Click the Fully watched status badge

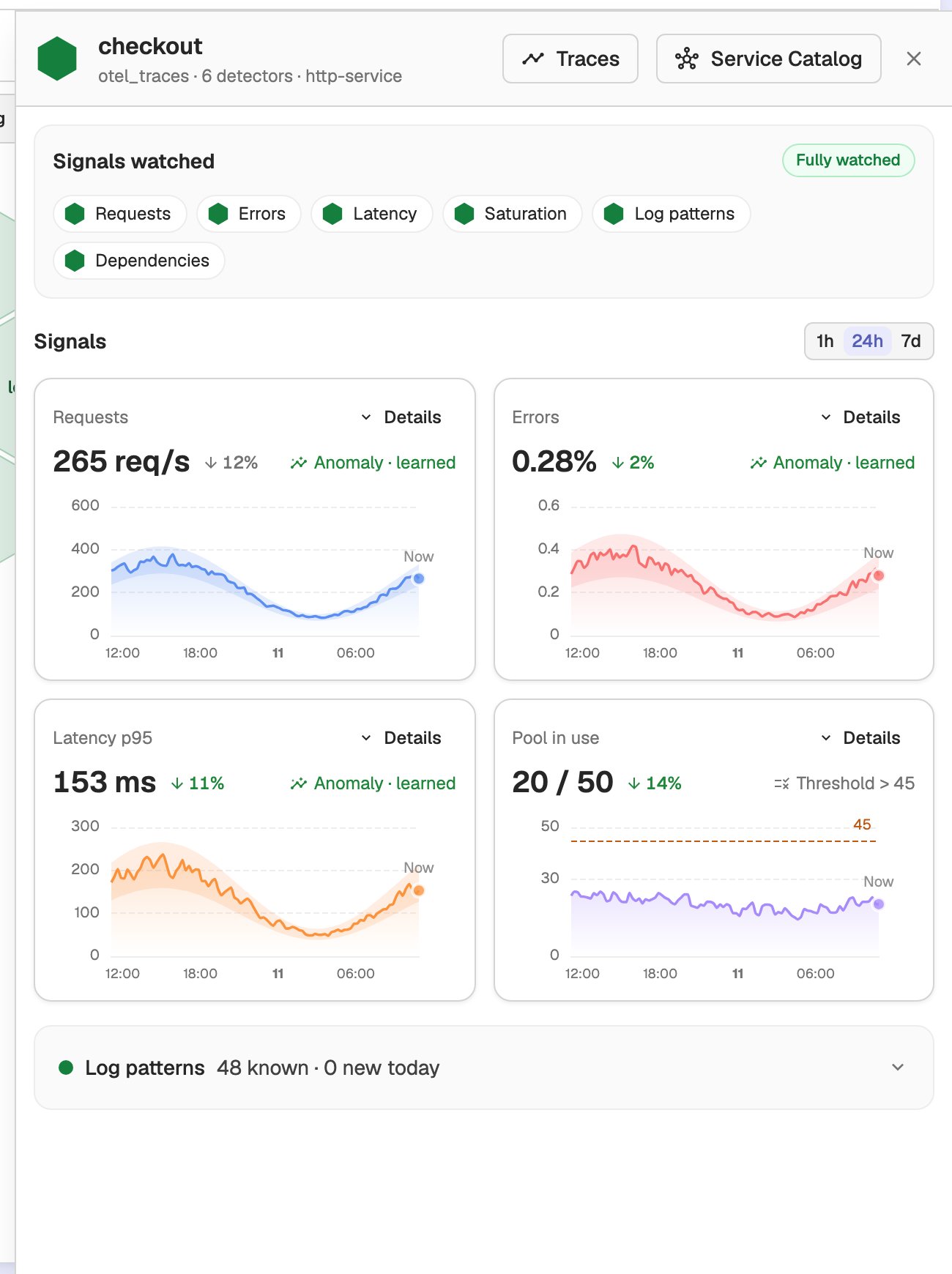[849, 160]
